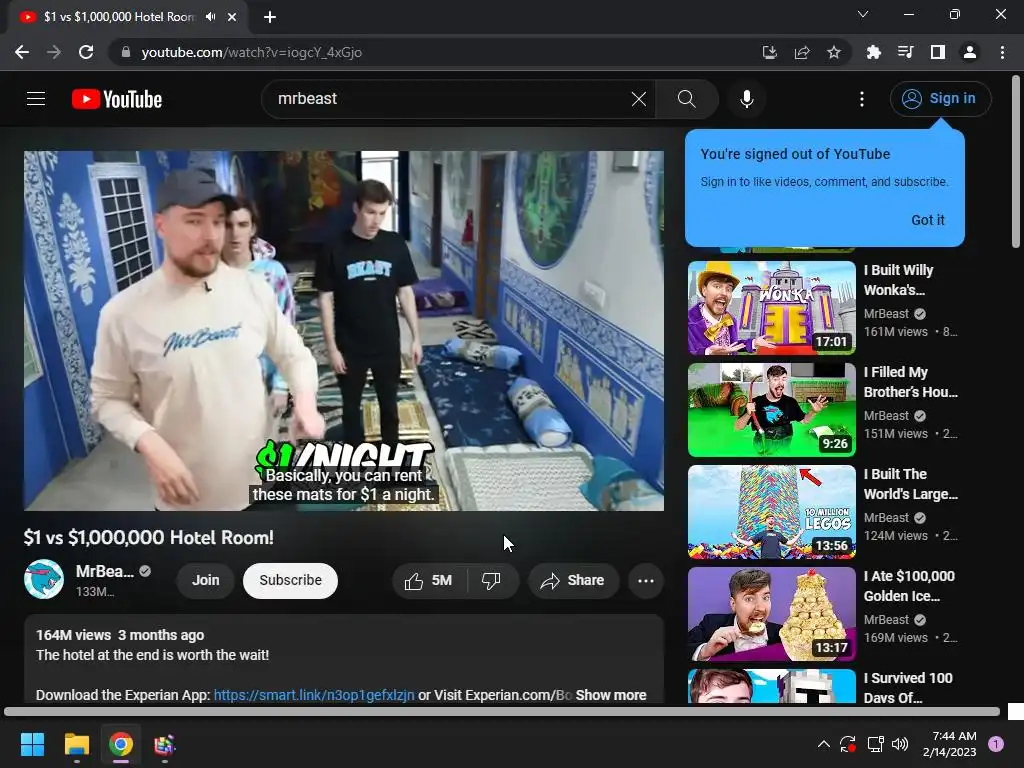The width and height of the screenshot is (1024, 768).
Task: Open more actions ellipsis under video
Action: [x=646, y=581]
